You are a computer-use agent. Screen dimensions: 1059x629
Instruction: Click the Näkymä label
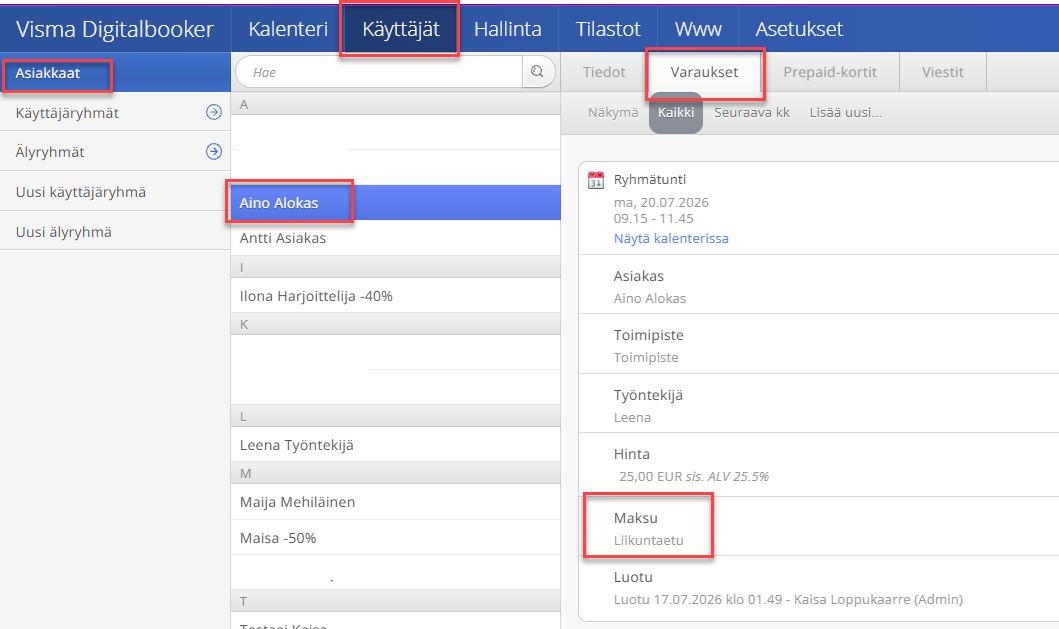click(x=613, y=113)
